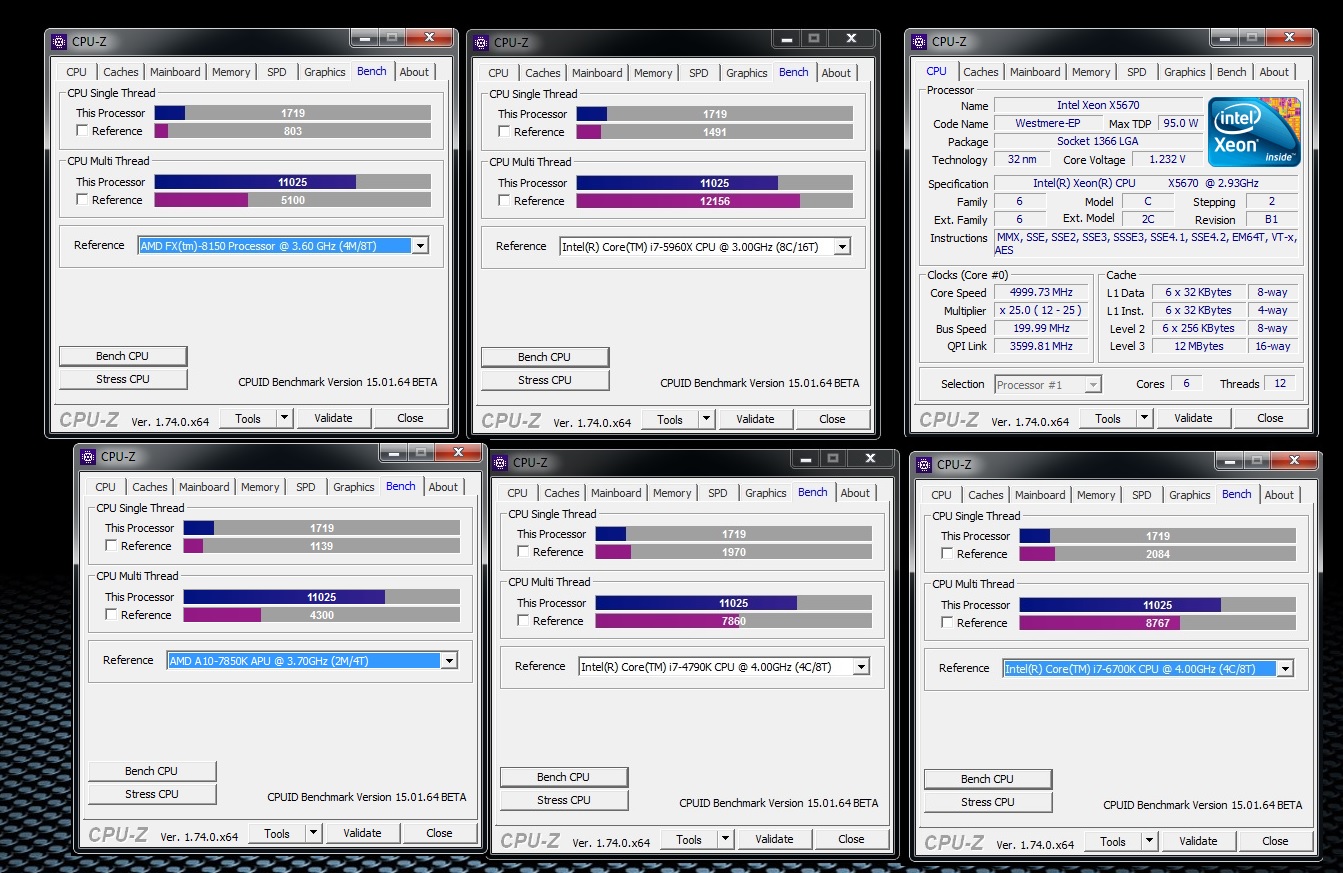Click the Max TDP value 95.0 W

tap(1180, 123)
